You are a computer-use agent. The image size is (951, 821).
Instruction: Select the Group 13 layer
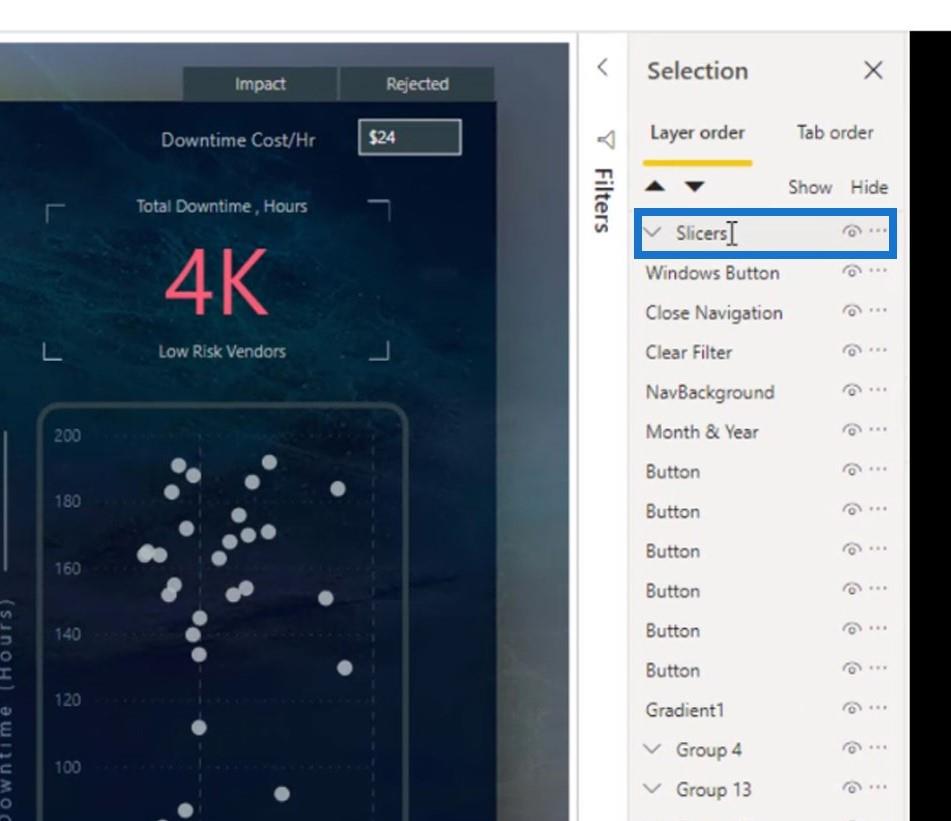713,789
